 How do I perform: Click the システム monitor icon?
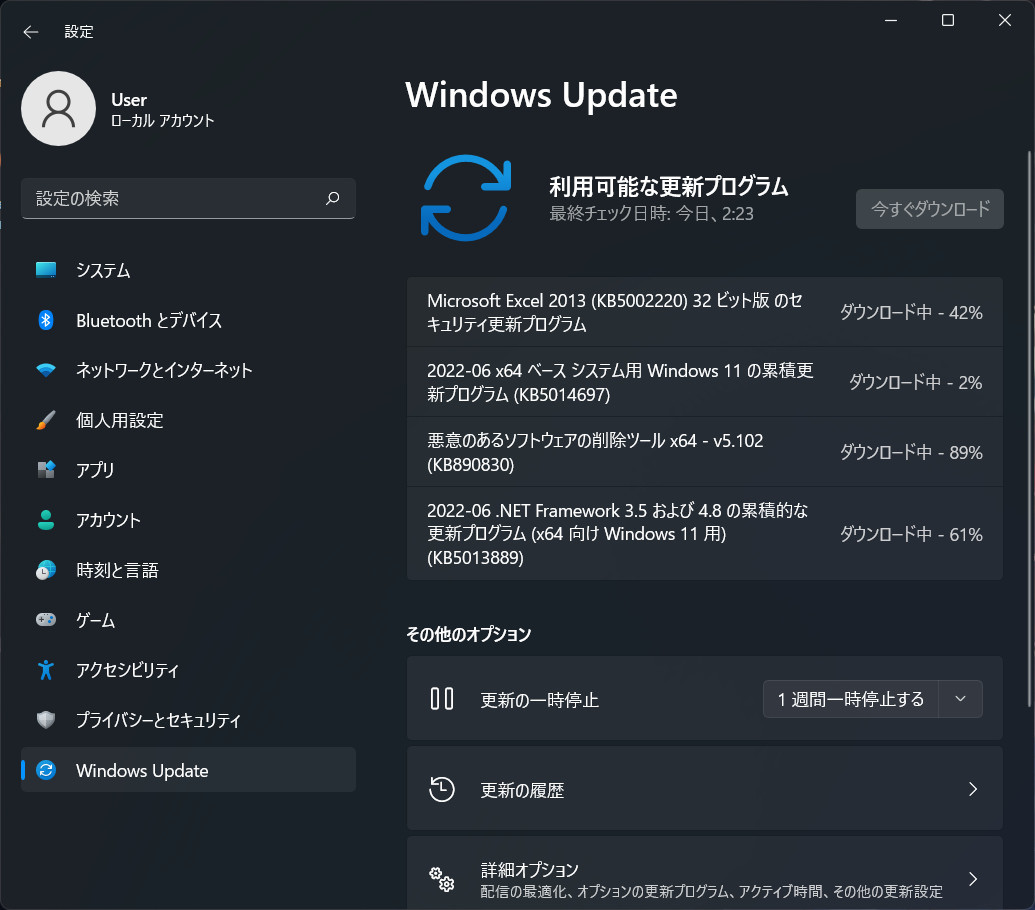46,270
